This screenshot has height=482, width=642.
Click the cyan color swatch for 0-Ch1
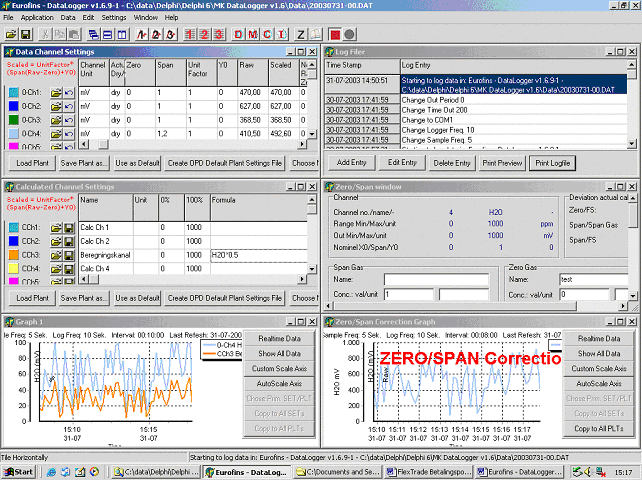click(x=14, y=93)
